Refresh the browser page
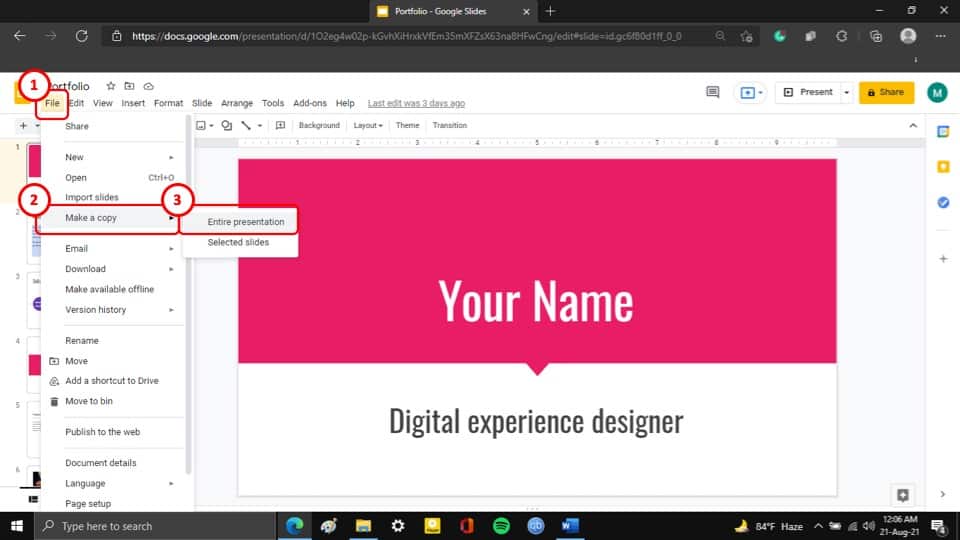Image resolution: width=960 pixels, height=540 pixels. pos(81,36)
